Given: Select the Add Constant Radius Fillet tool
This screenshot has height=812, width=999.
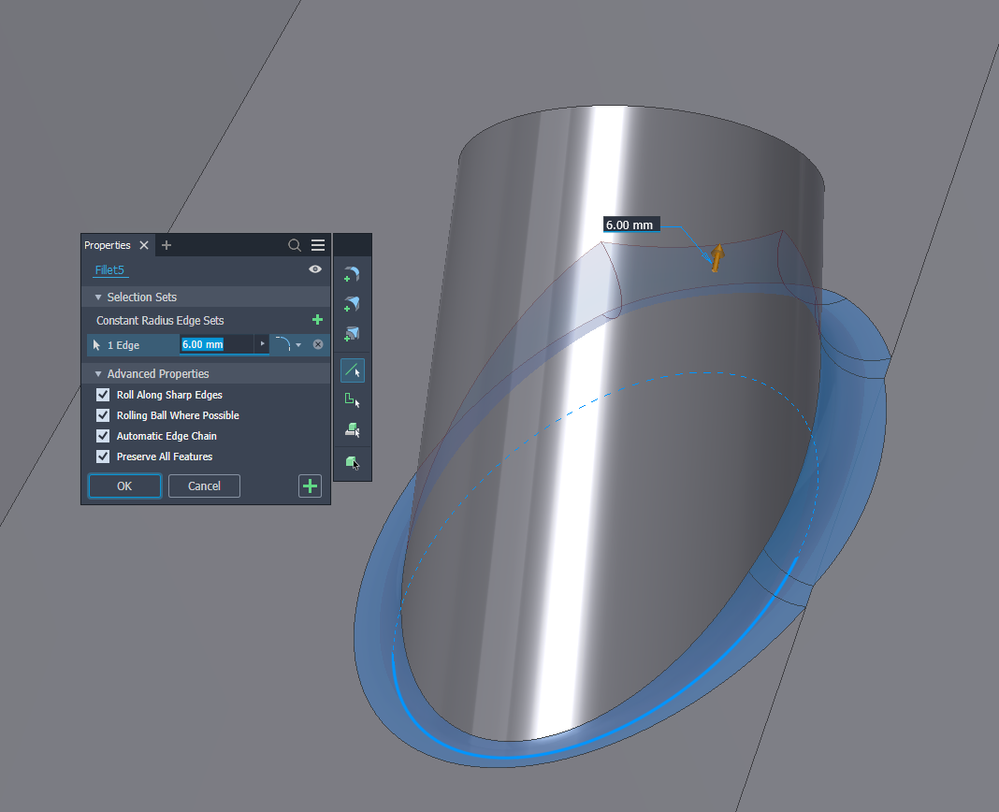Looking at the screenshot, I should (x=352, y=274).
